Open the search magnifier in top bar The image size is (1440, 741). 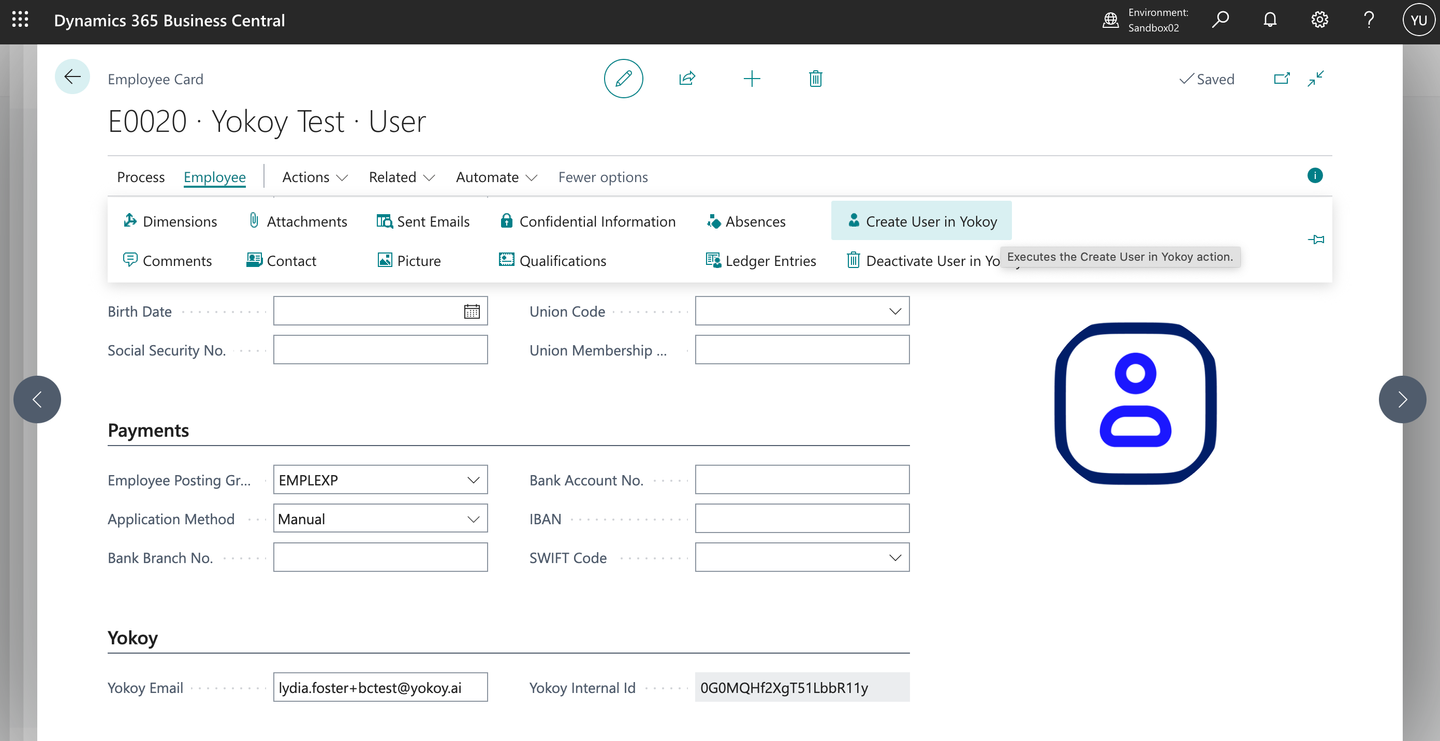[x=1221, y=20]
